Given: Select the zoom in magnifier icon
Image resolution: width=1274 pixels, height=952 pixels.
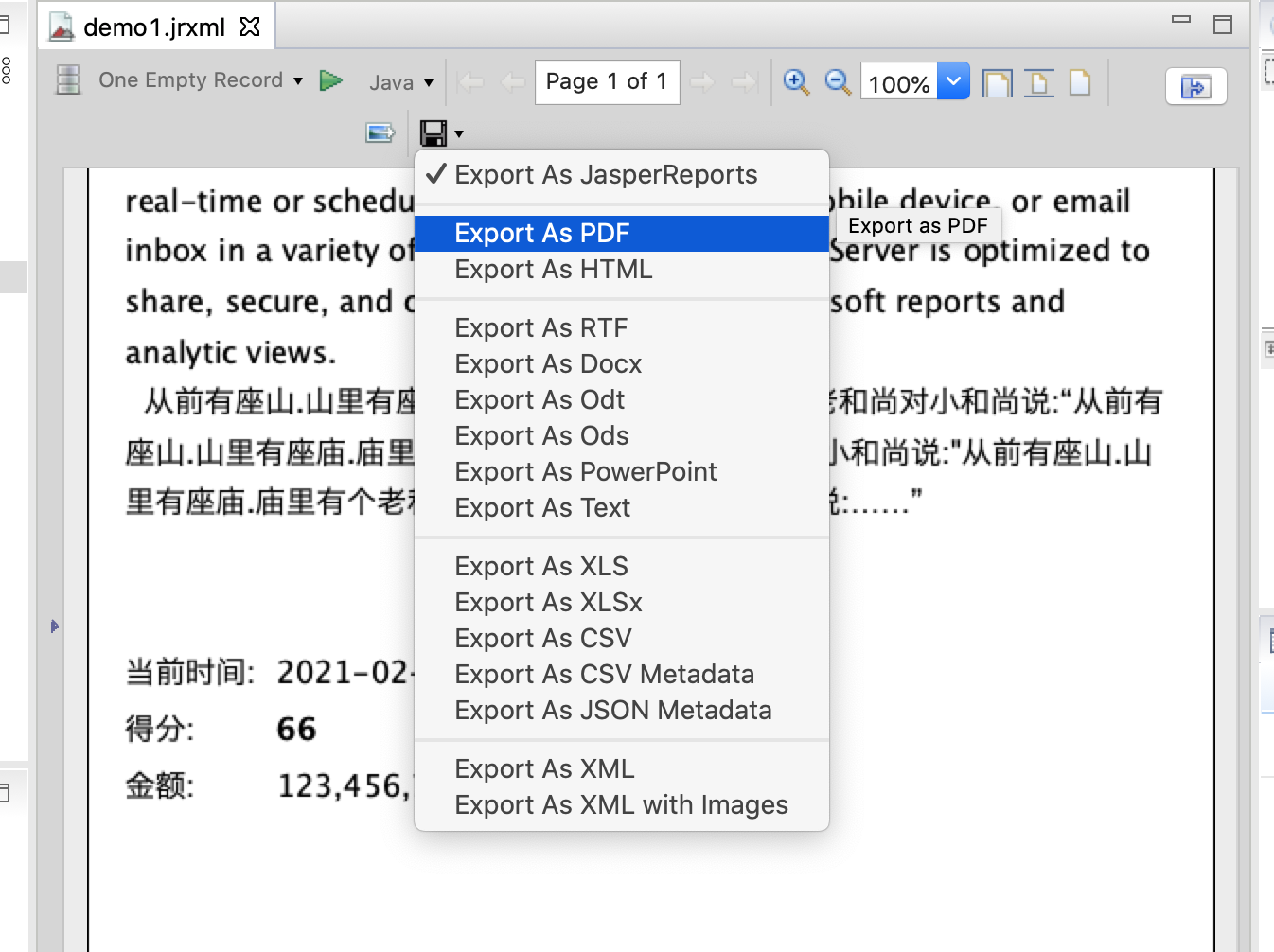Looking at the screenshot, I should (795, 82).
